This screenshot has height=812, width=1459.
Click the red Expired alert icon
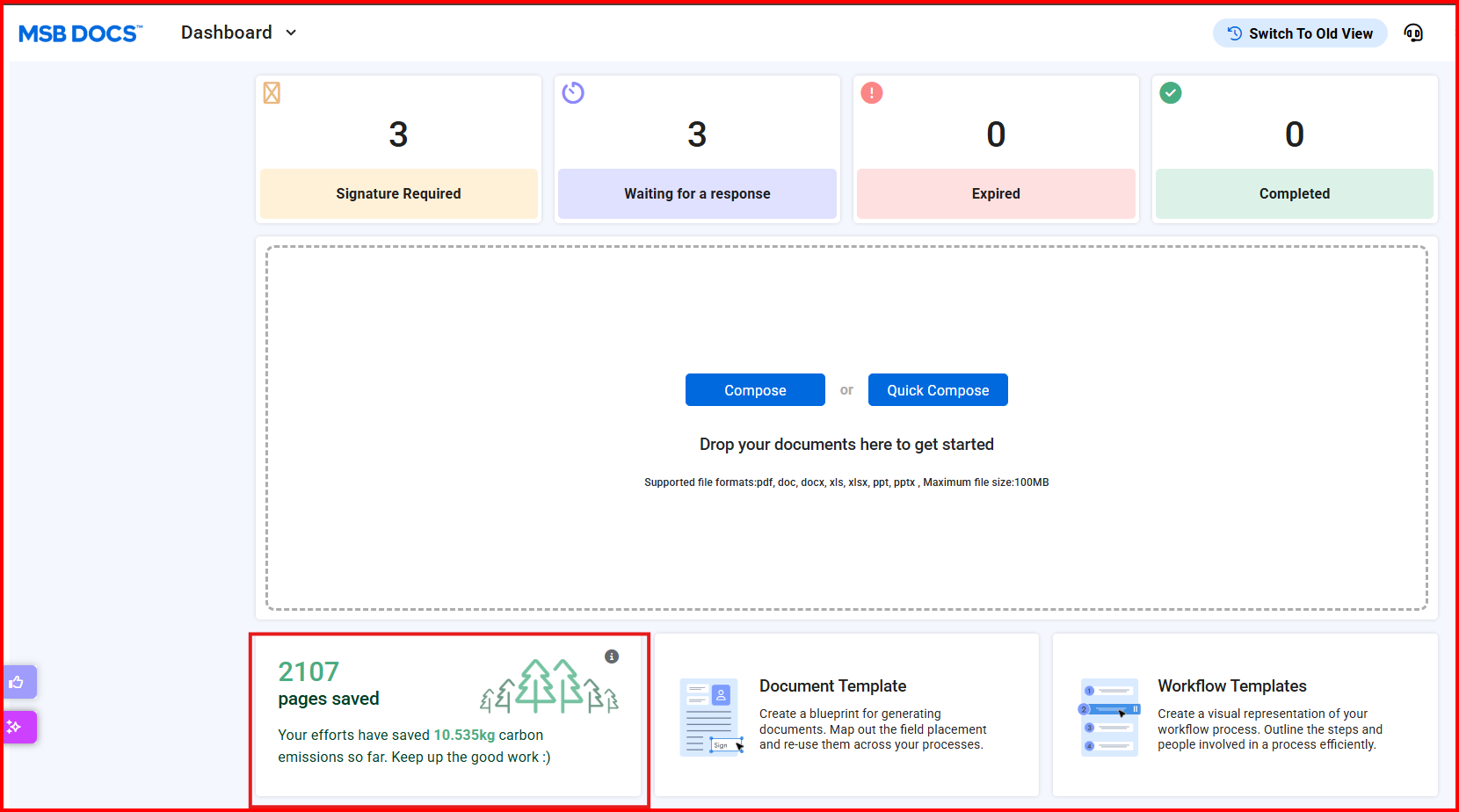(872, 93)
